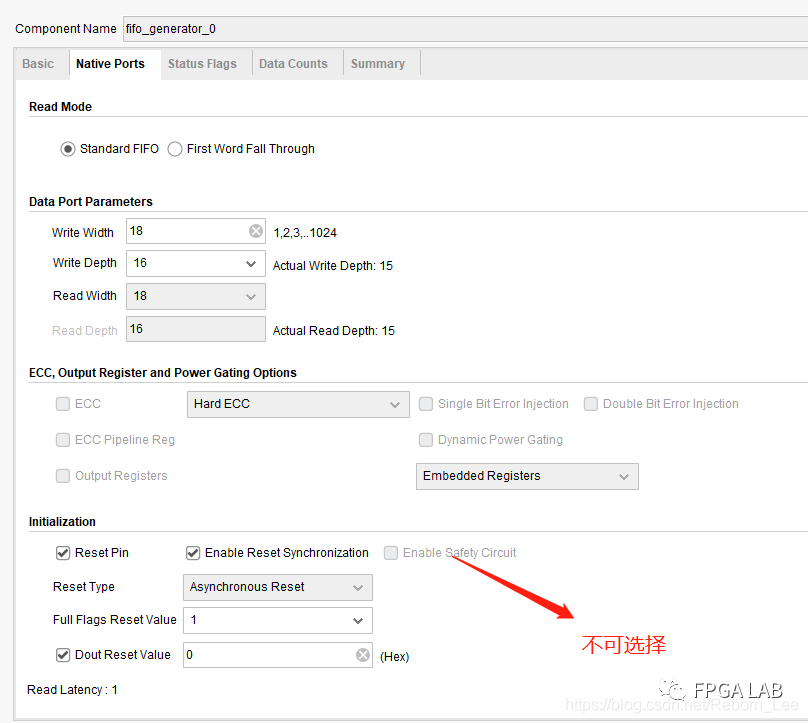Select the Native Ports tab
808x723 pixels.
click(110, 64)
